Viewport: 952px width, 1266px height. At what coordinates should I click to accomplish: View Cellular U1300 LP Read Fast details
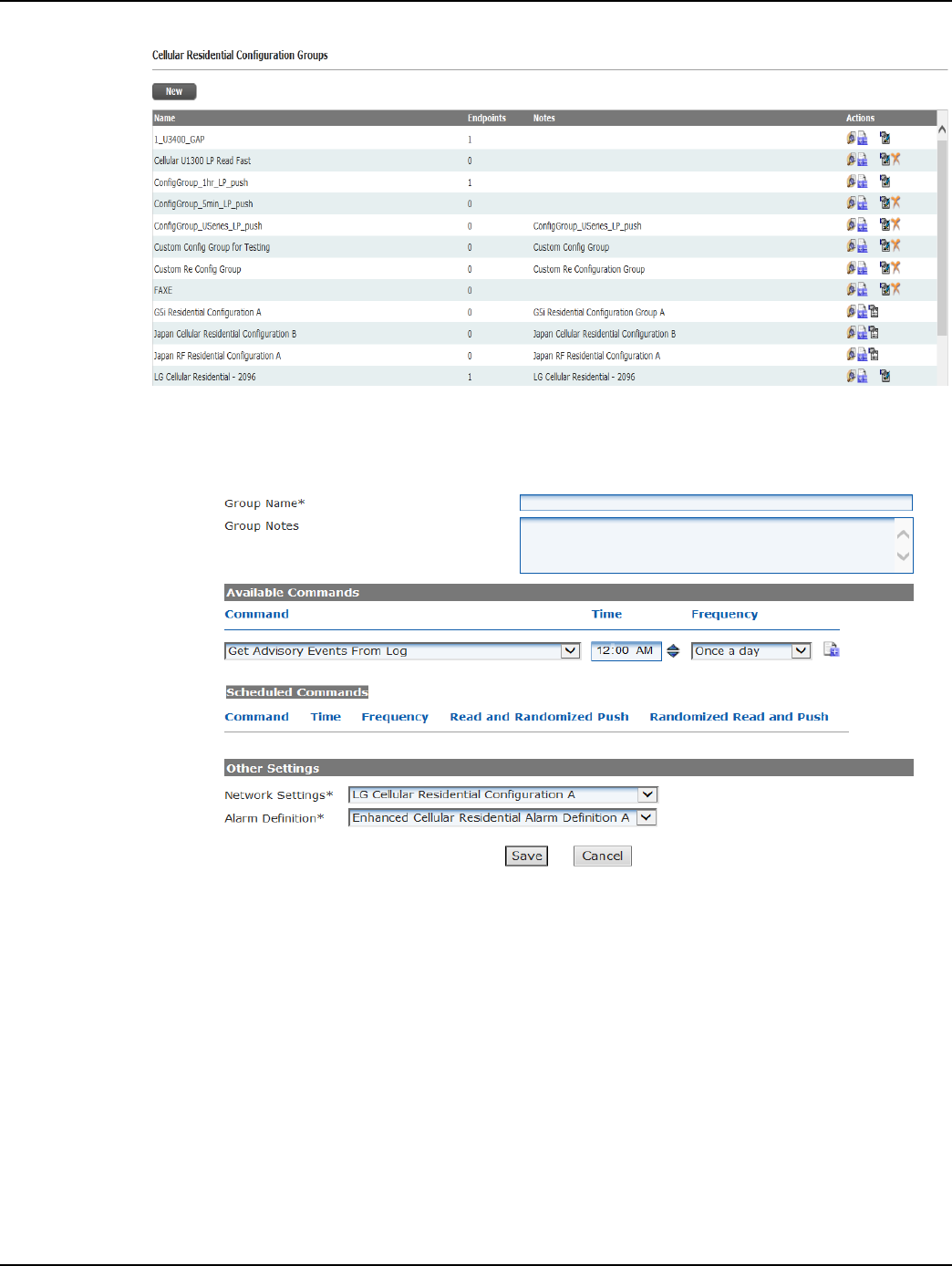(x=851, y=160)
